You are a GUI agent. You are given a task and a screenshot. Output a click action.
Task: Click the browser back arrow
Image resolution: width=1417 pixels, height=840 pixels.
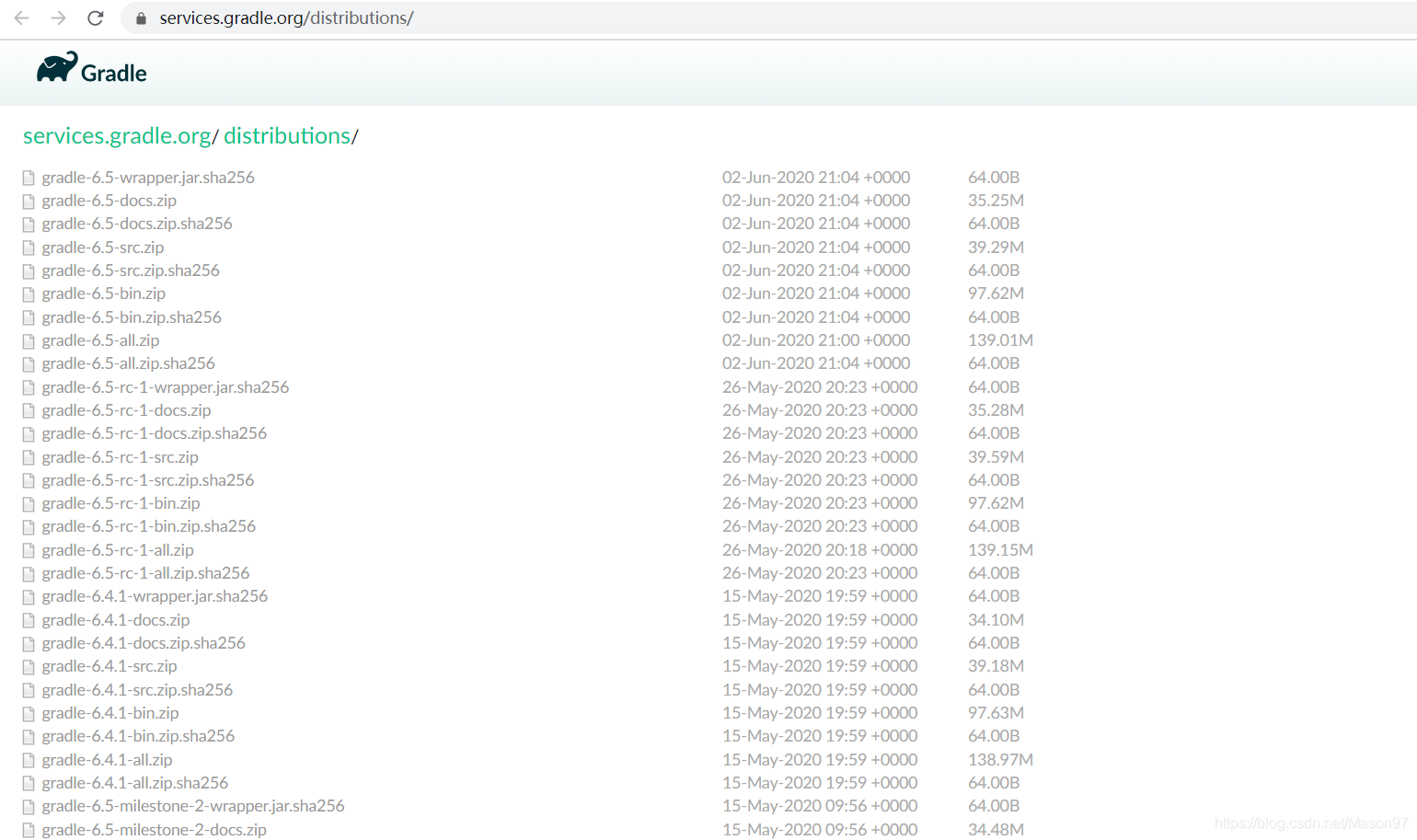point(22,17)
